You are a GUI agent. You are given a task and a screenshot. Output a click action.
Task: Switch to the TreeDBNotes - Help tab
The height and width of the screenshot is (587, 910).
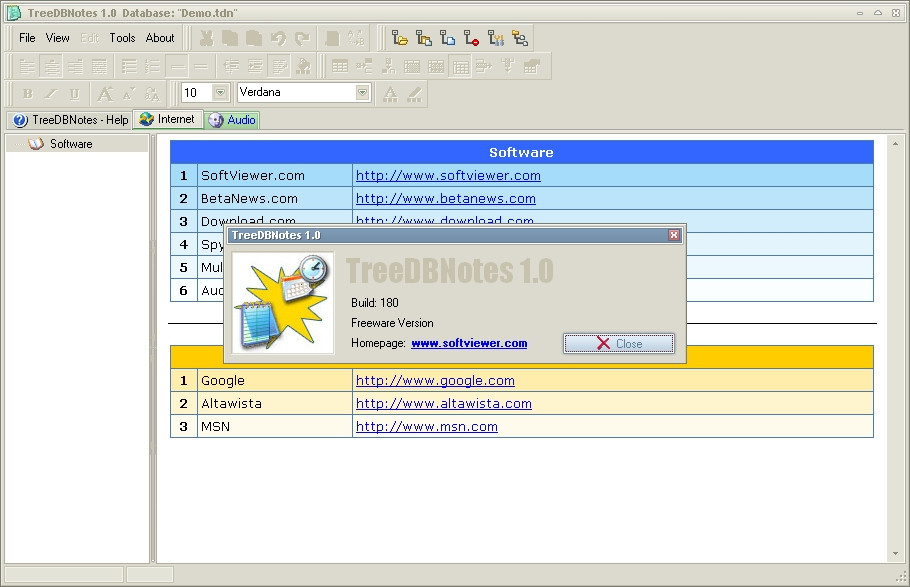[70, 120]
